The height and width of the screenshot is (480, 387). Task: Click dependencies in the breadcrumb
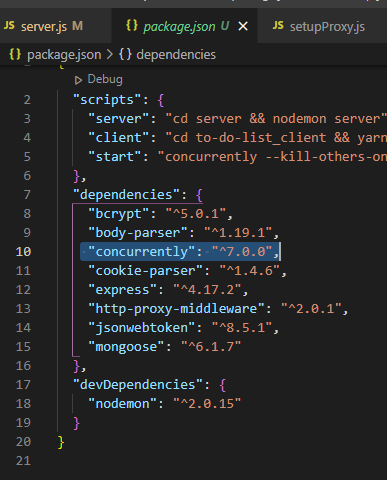[x=176, y=55]
